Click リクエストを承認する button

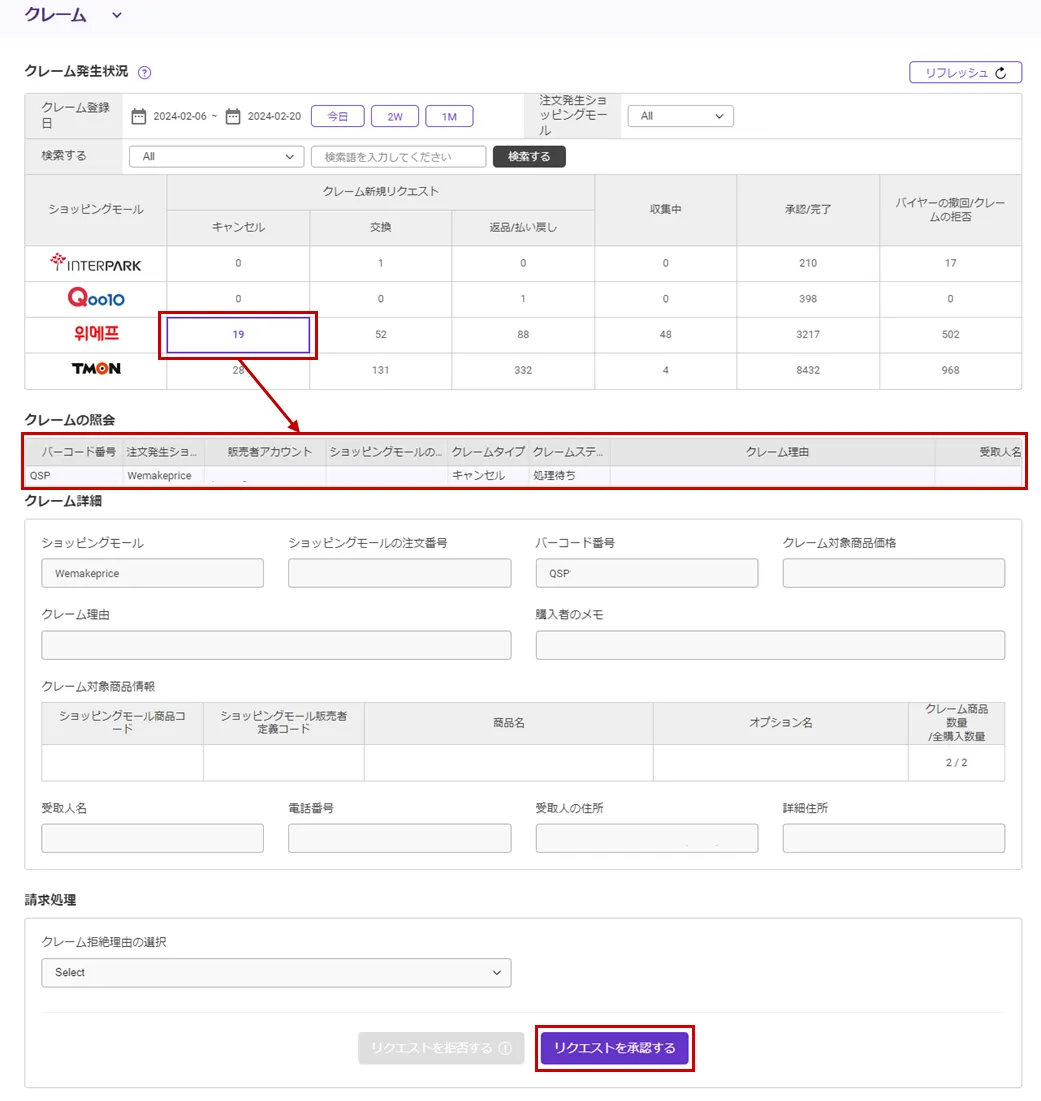click(614, 1048)
